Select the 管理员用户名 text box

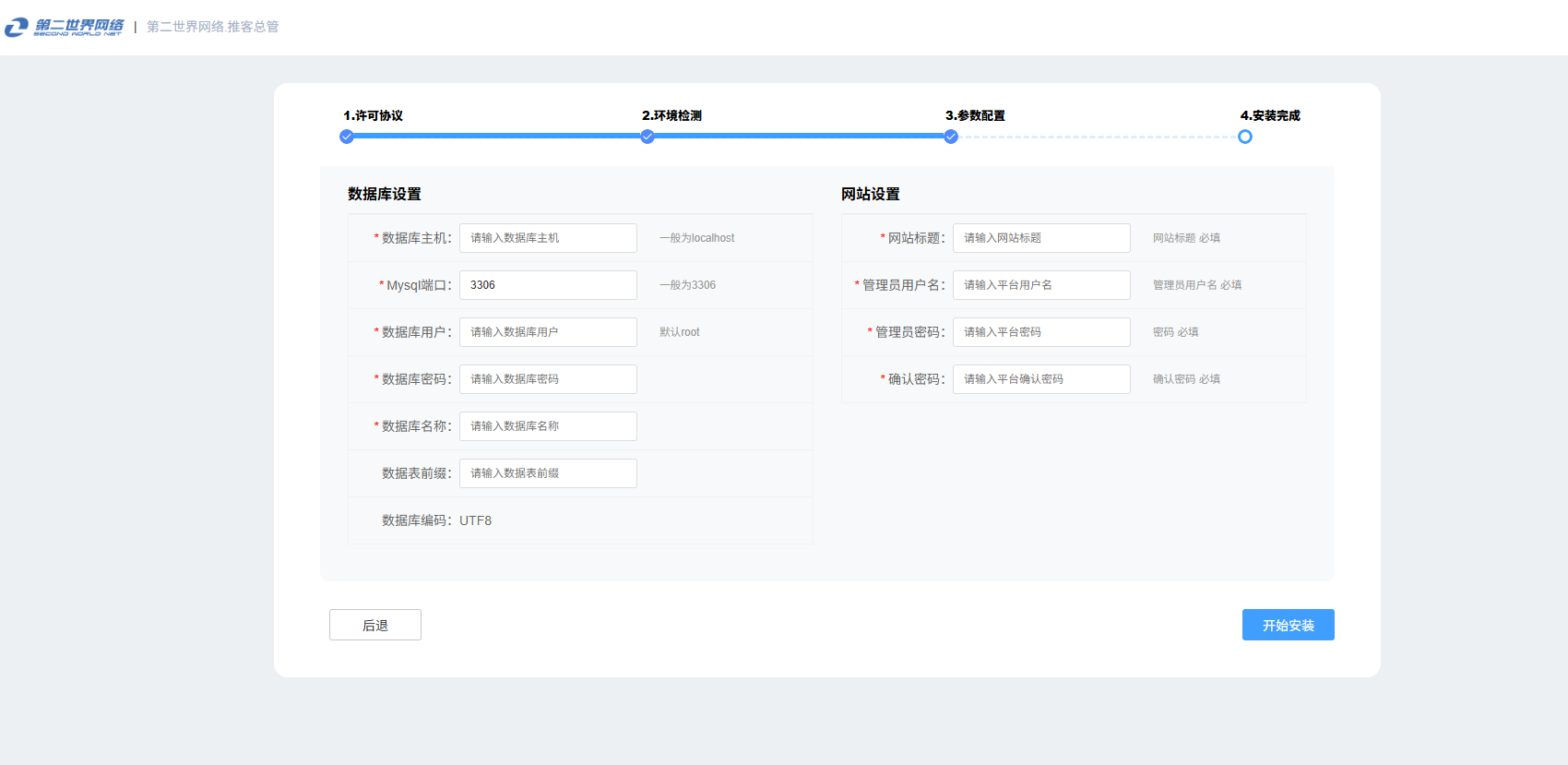(1041, 285)
